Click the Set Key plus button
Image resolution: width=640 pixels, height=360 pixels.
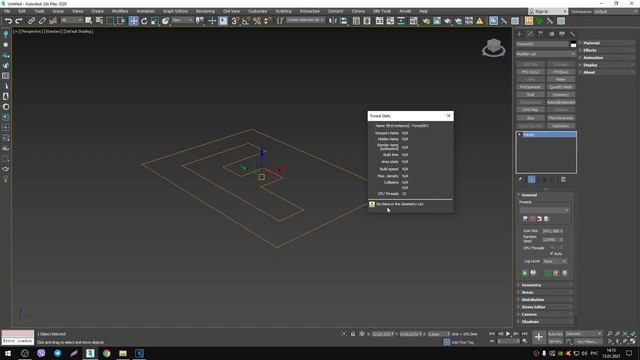(539, 337)
